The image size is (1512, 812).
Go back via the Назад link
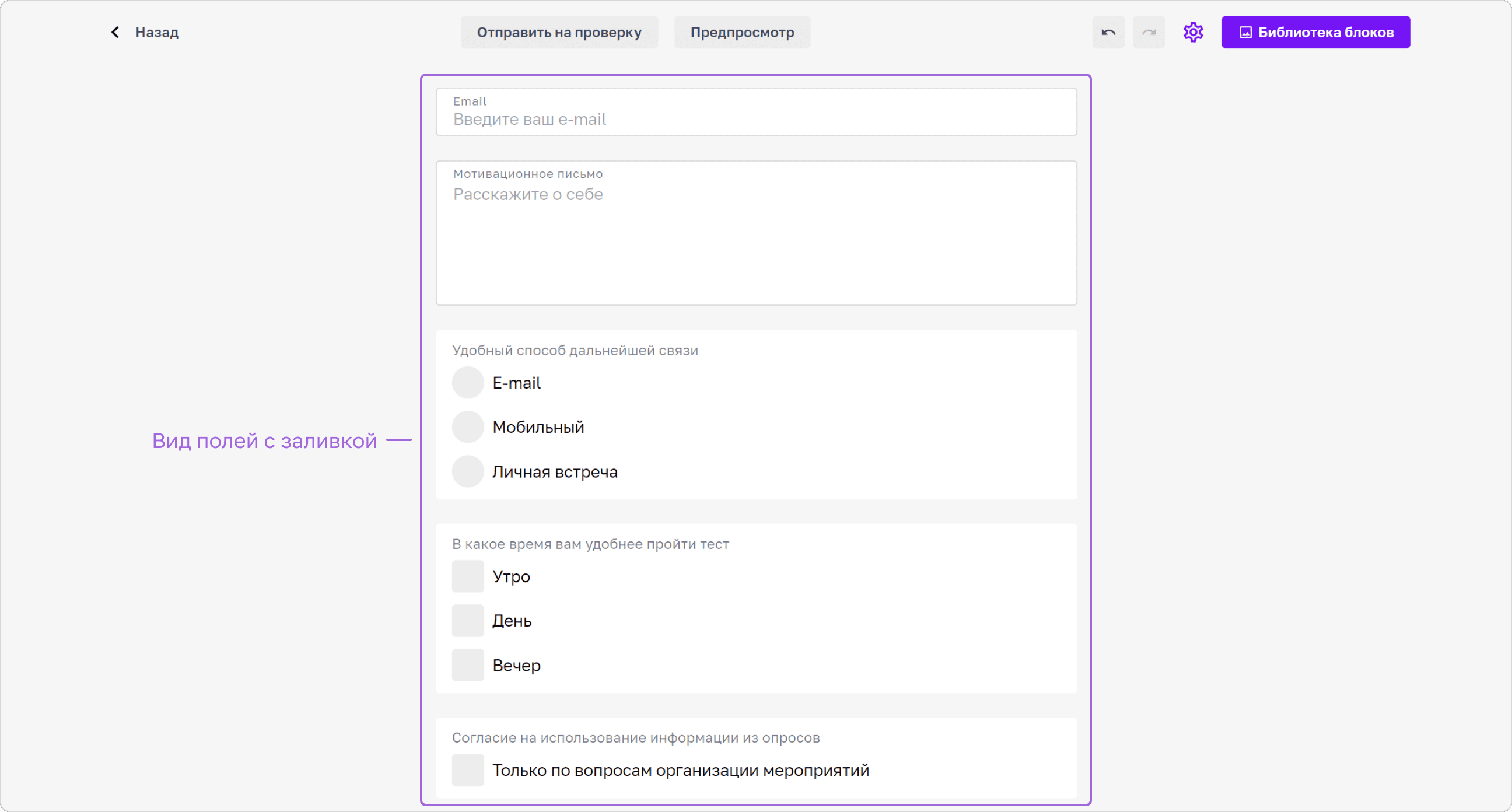coord(157,32)
